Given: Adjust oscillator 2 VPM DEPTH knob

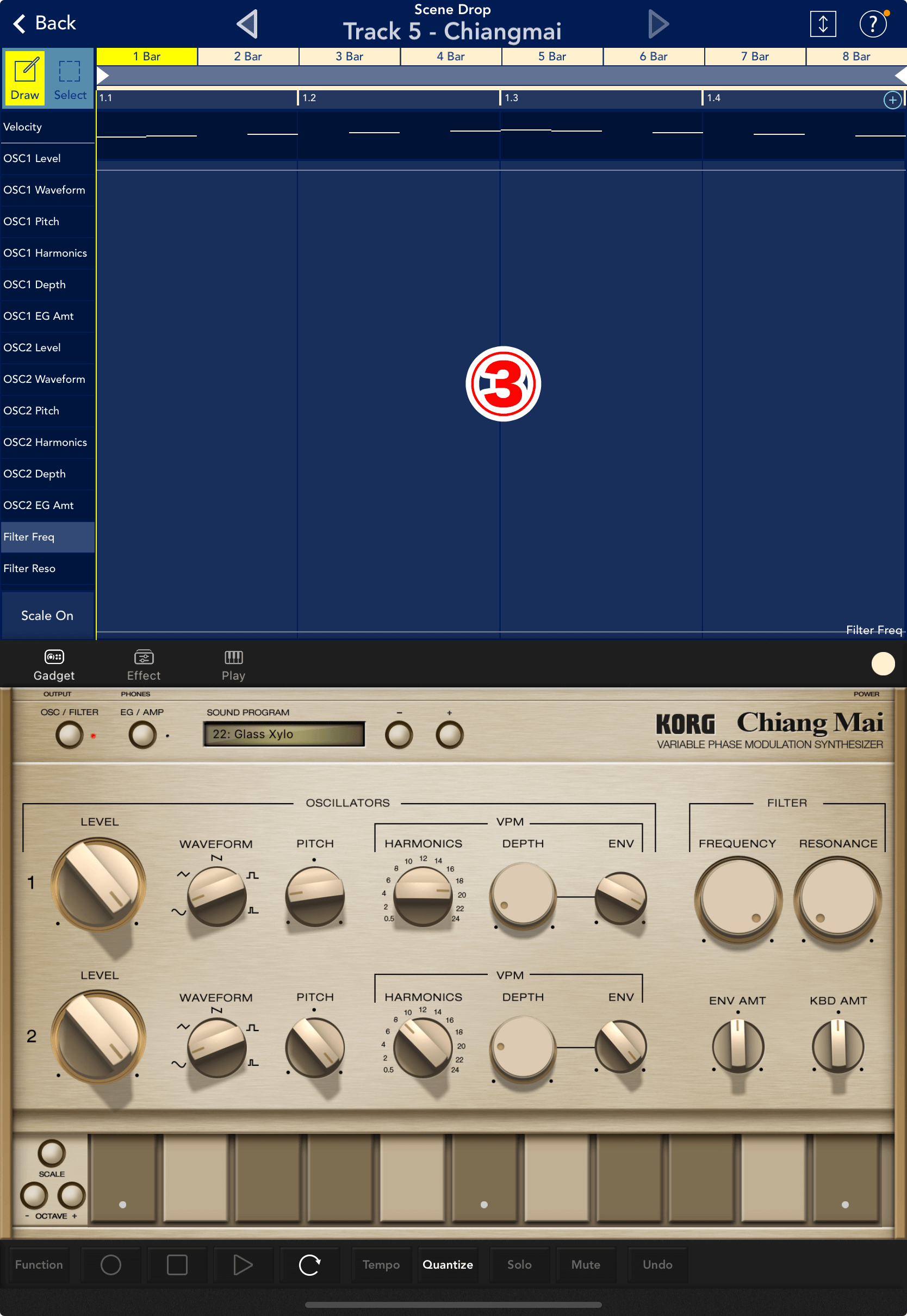Looking at the screenshot, I should (523, 1048).
